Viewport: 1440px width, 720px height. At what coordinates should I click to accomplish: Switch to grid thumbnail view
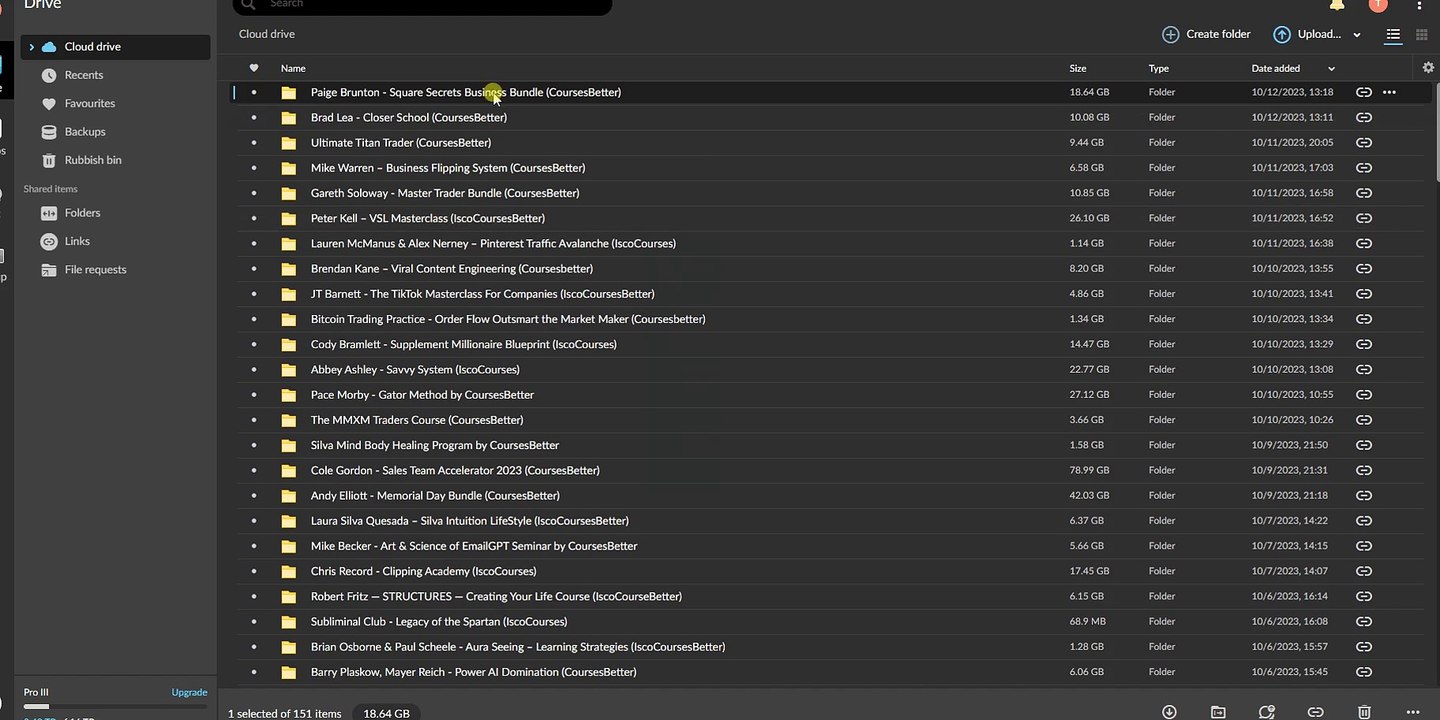[1422, 35]
